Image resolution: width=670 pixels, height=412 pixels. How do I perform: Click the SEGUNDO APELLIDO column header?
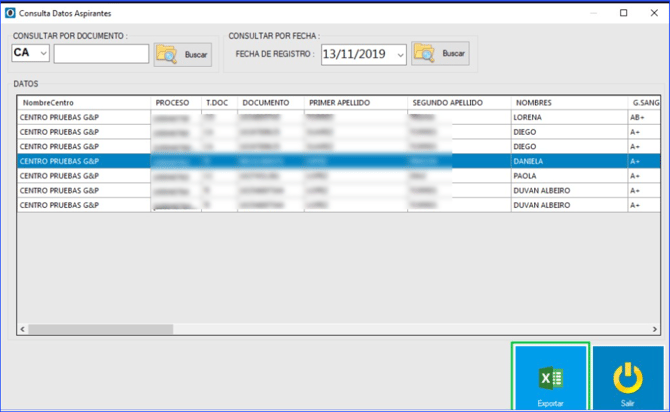click(x=459, y=103)
